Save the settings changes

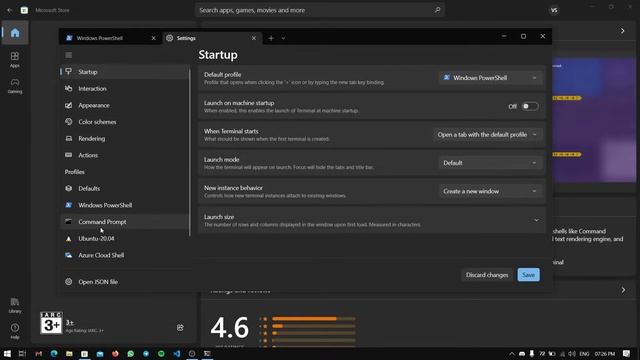point(528,275)
